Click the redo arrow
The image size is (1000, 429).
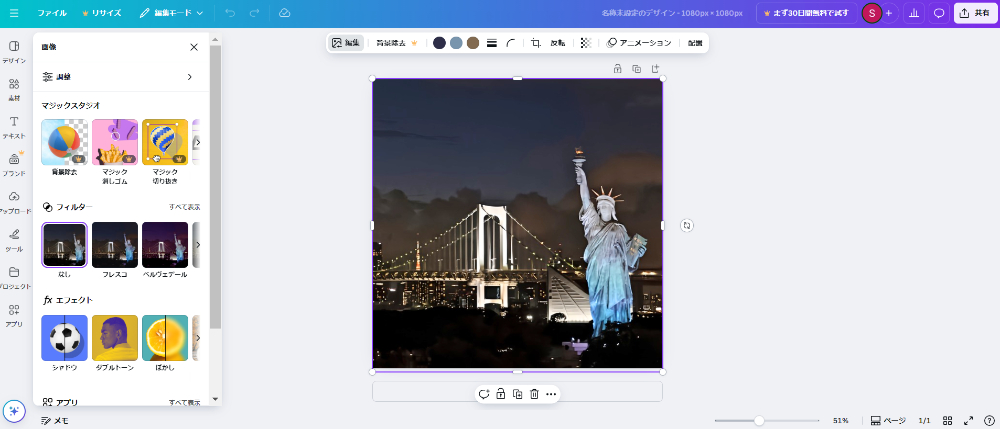254,13
